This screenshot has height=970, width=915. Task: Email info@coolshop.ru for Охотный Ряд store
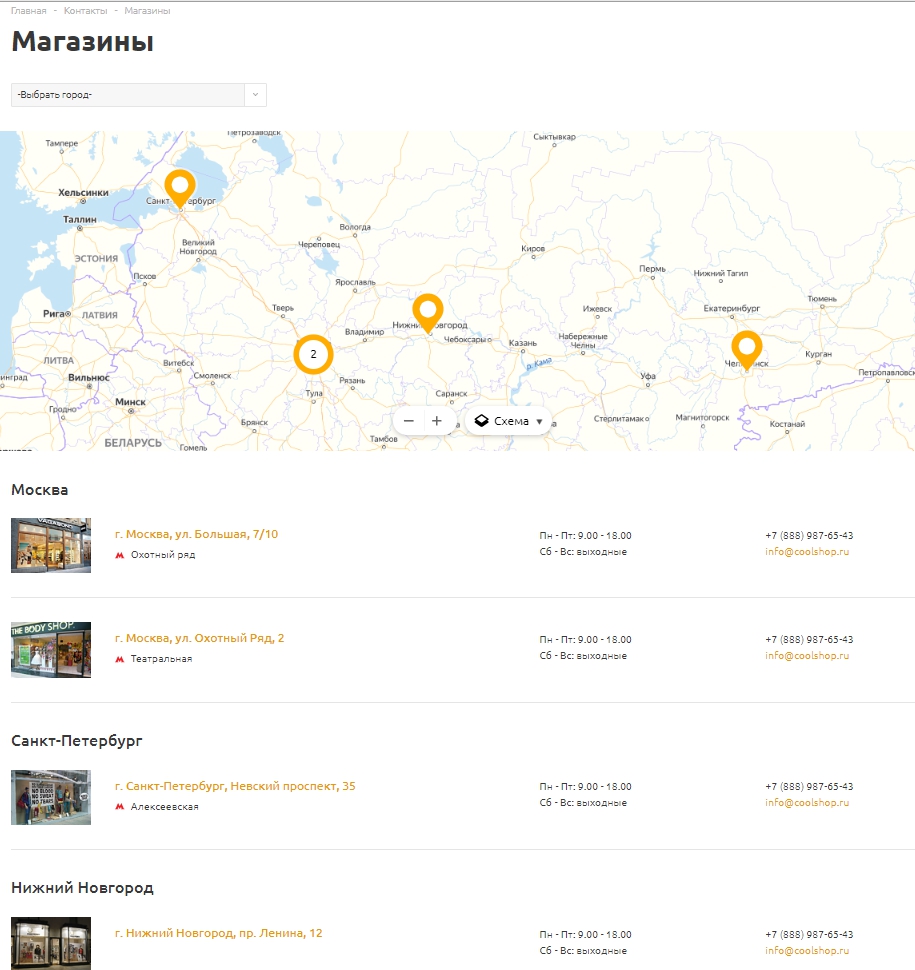coord(807,655)
